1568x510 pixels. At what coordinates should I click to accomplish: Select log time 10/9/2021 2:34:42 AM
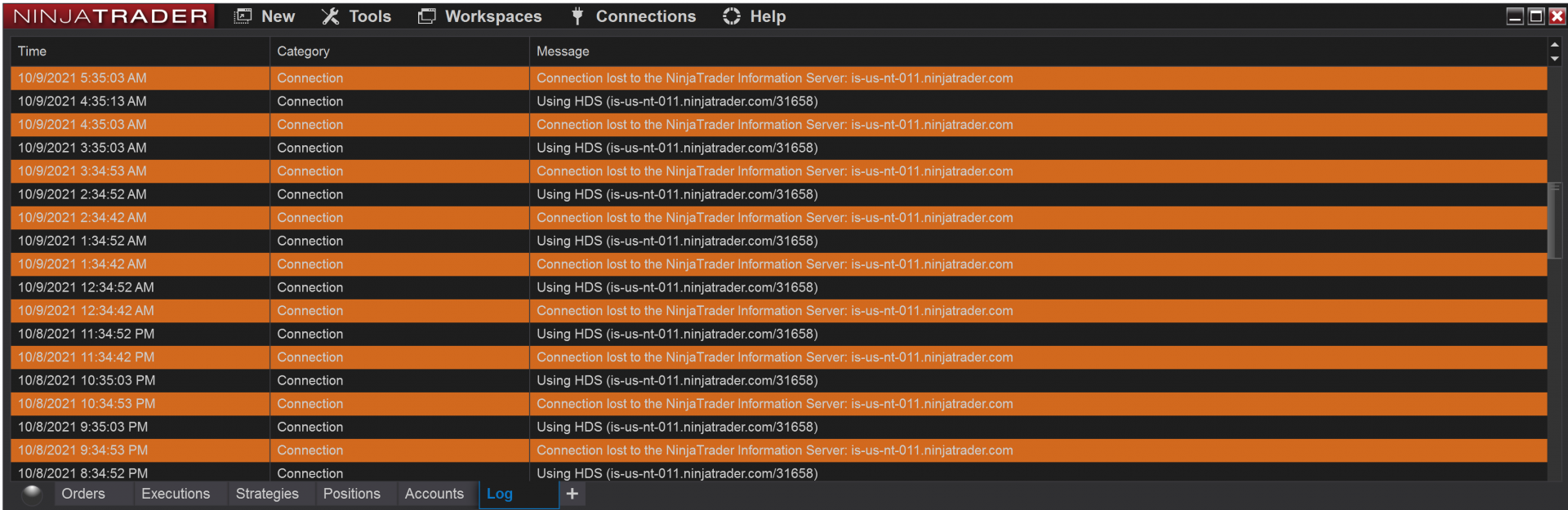[x=82, y=218]
